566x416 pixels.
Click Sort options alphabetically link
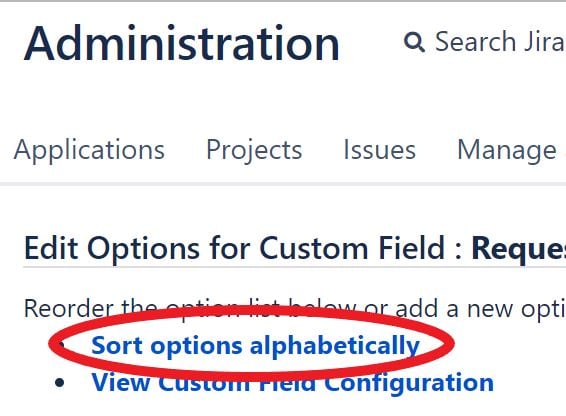[x=256, y=346]
